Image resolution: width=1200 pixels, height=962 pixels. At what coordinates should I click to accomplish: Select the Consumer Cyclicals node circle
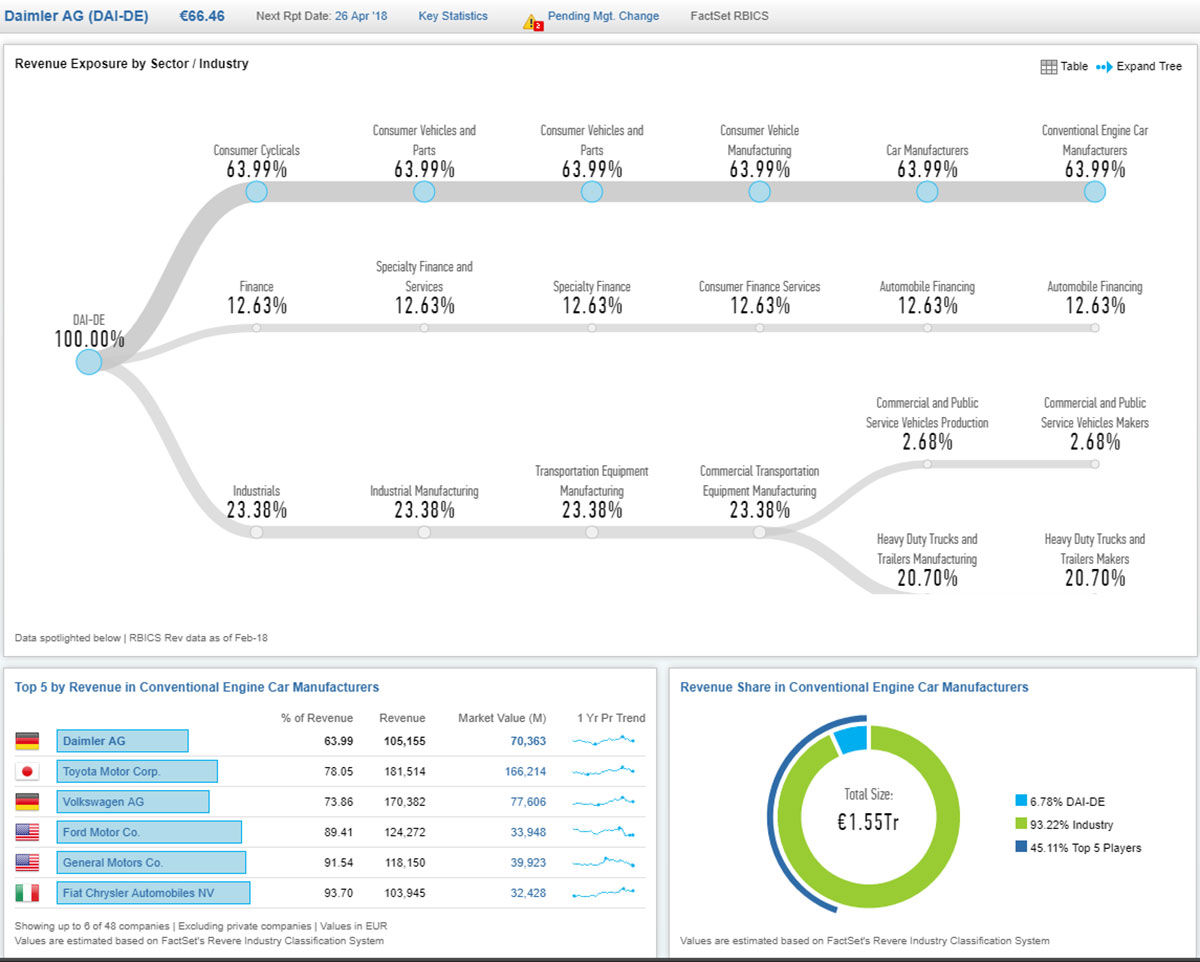[x=257, y=191]
